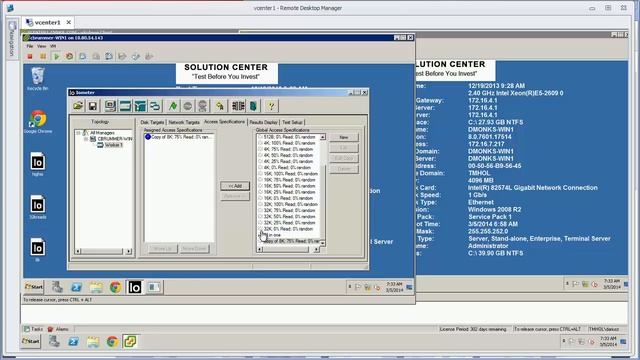
Task: Click the Start Disk Worker toolbar icon
Action: click(125, 106)
